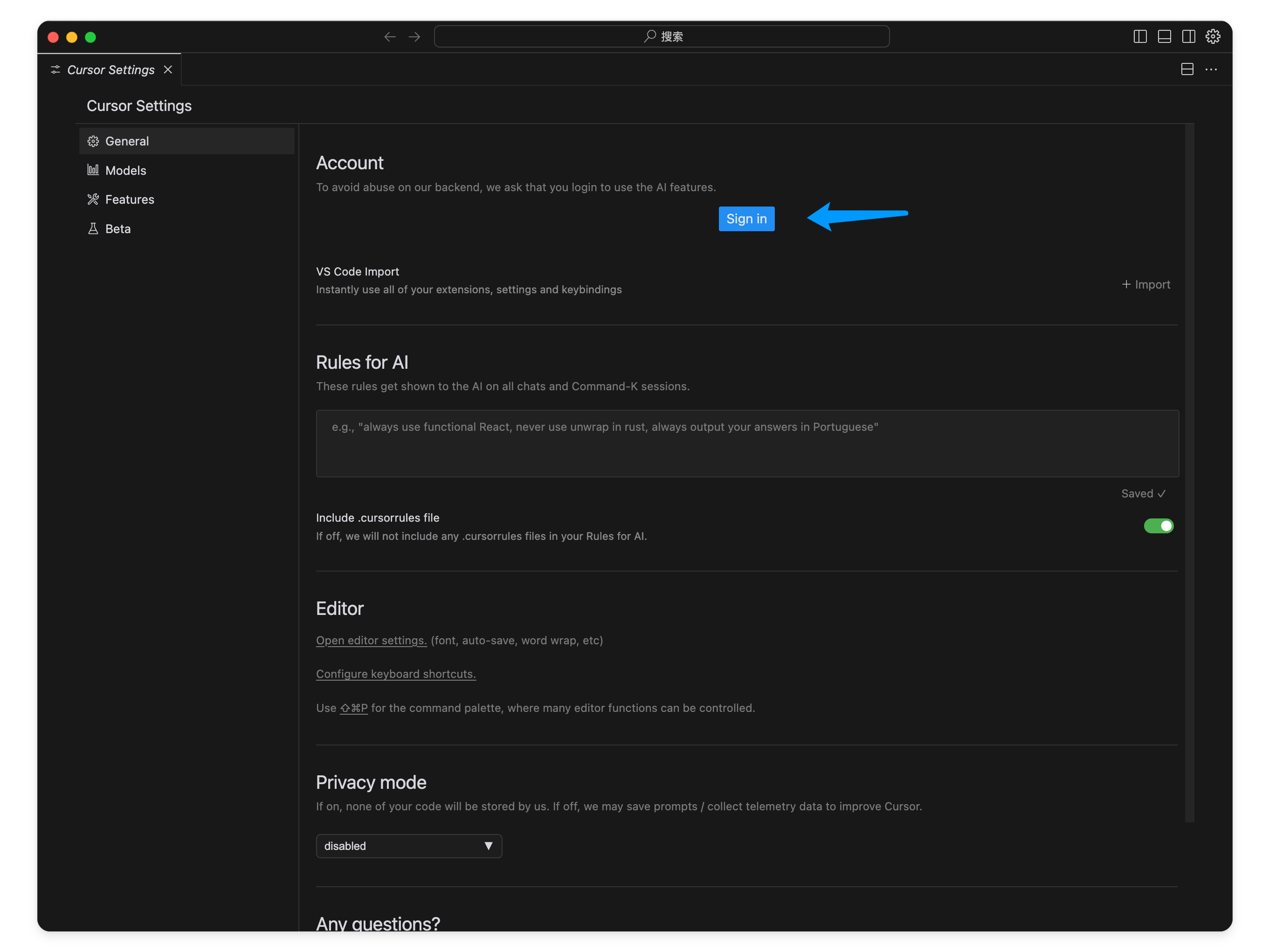This screenshot has height=952, width=1269.
Task: Click into the Rules for AI text box
Action: [x=747, y=443]
